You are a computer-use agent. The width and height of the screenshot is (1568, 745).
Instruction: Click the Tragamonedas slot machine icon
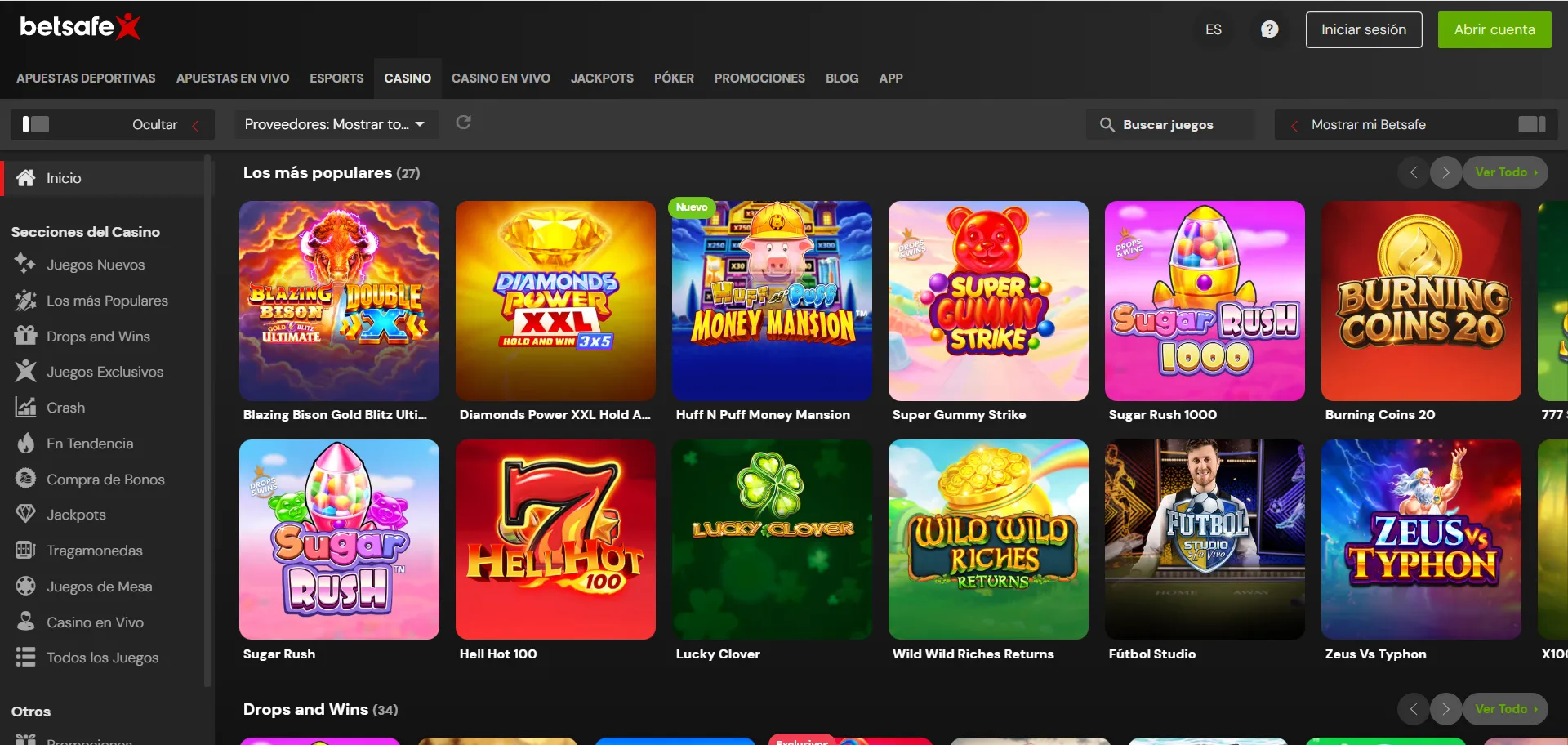pos(25,550)
